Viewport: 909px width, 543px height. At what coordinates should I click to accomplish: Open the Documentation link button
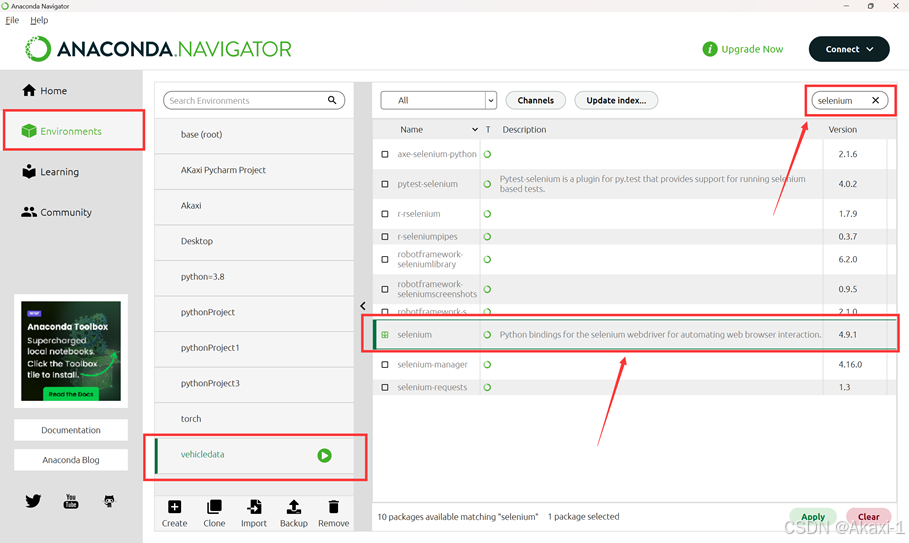tap(71, 430)
